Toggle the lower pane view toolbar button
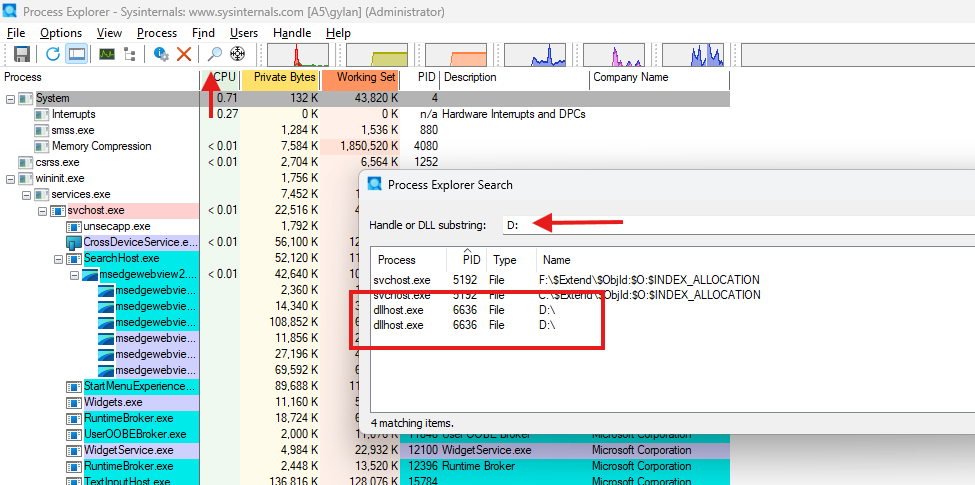This screenshot has width=975, height=485. click(x=76, y=54)
